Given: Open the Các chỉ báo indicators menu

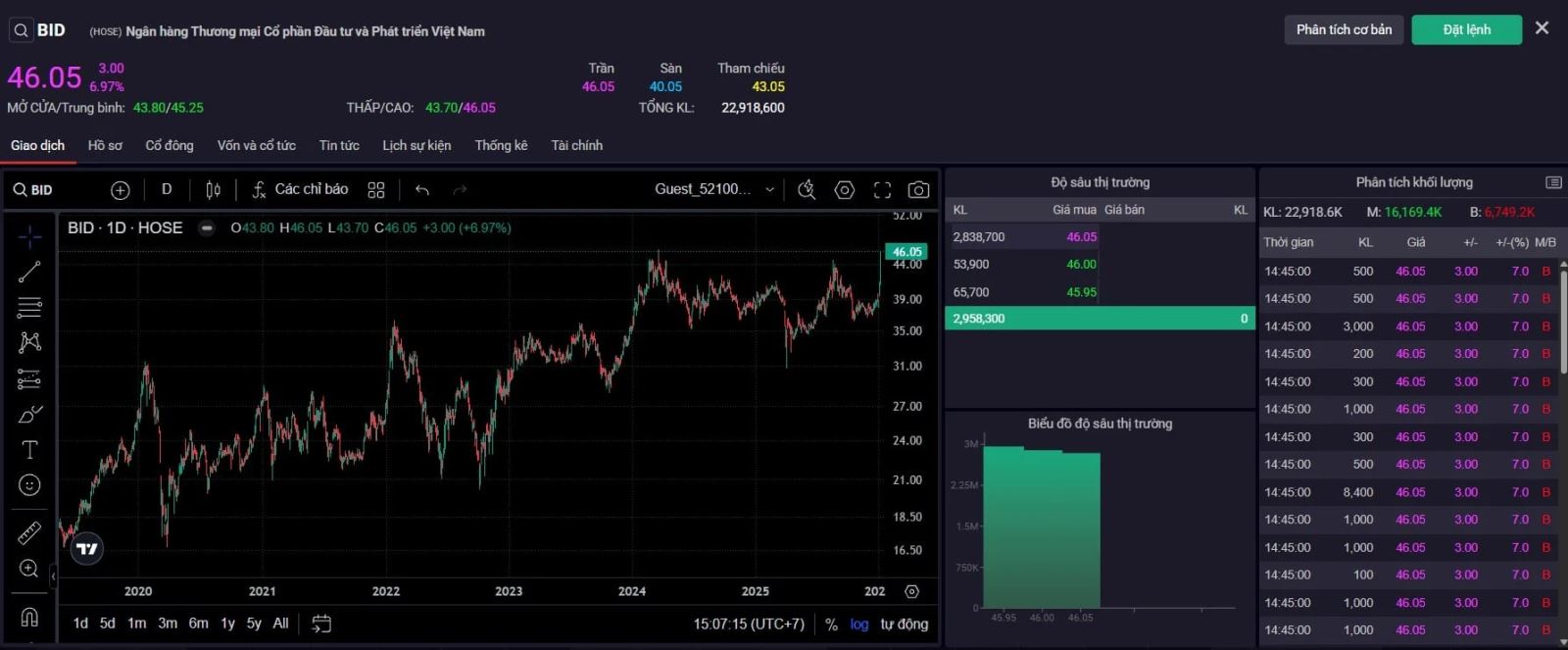Looking at the screenshot, I should point(300,189).
